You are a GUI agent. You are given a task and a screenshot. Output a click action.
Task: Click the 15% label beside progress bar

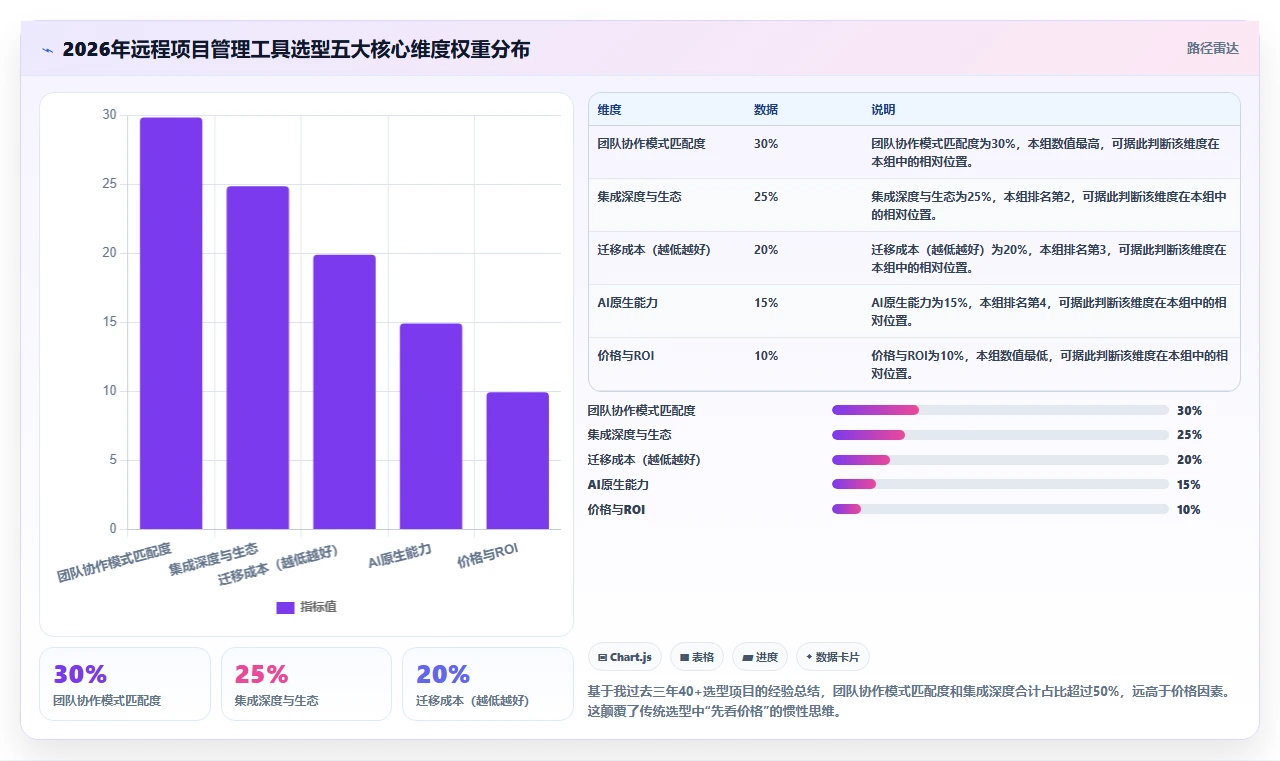[x=1189, y=485]
